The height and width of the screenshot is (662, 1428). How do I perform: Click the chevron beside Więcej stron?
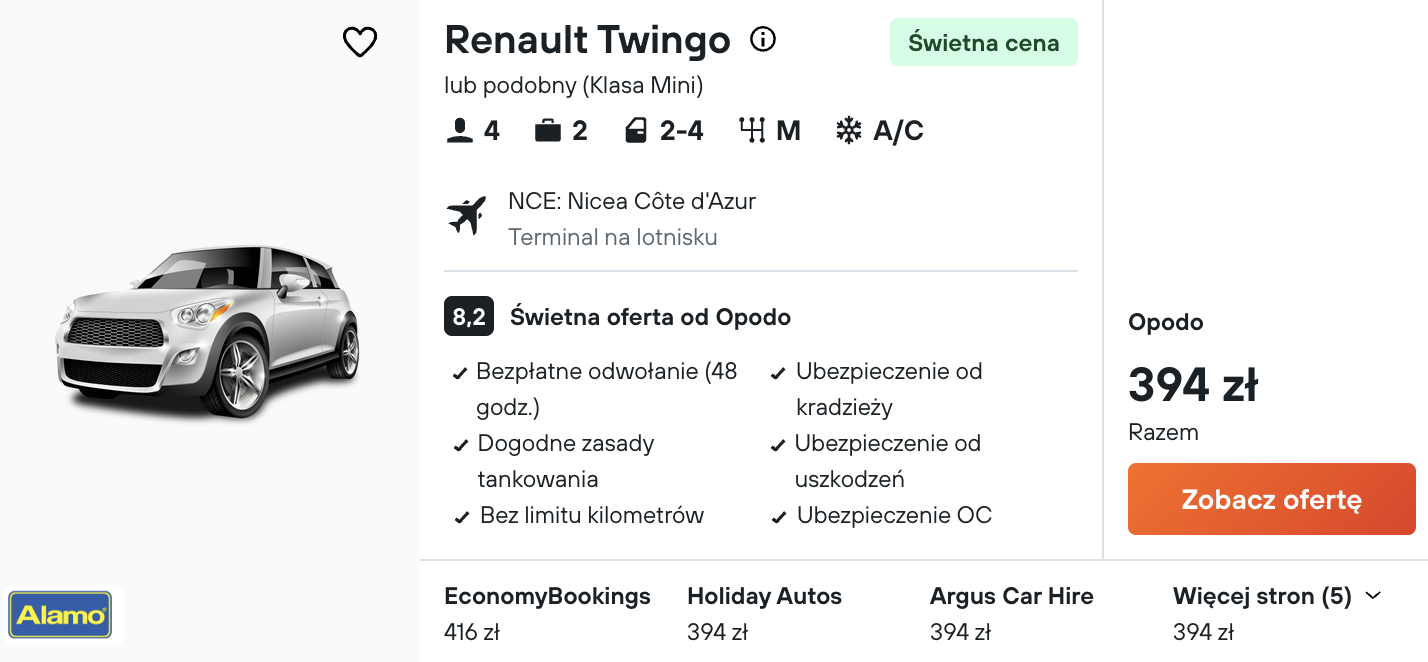point(1373,596)
